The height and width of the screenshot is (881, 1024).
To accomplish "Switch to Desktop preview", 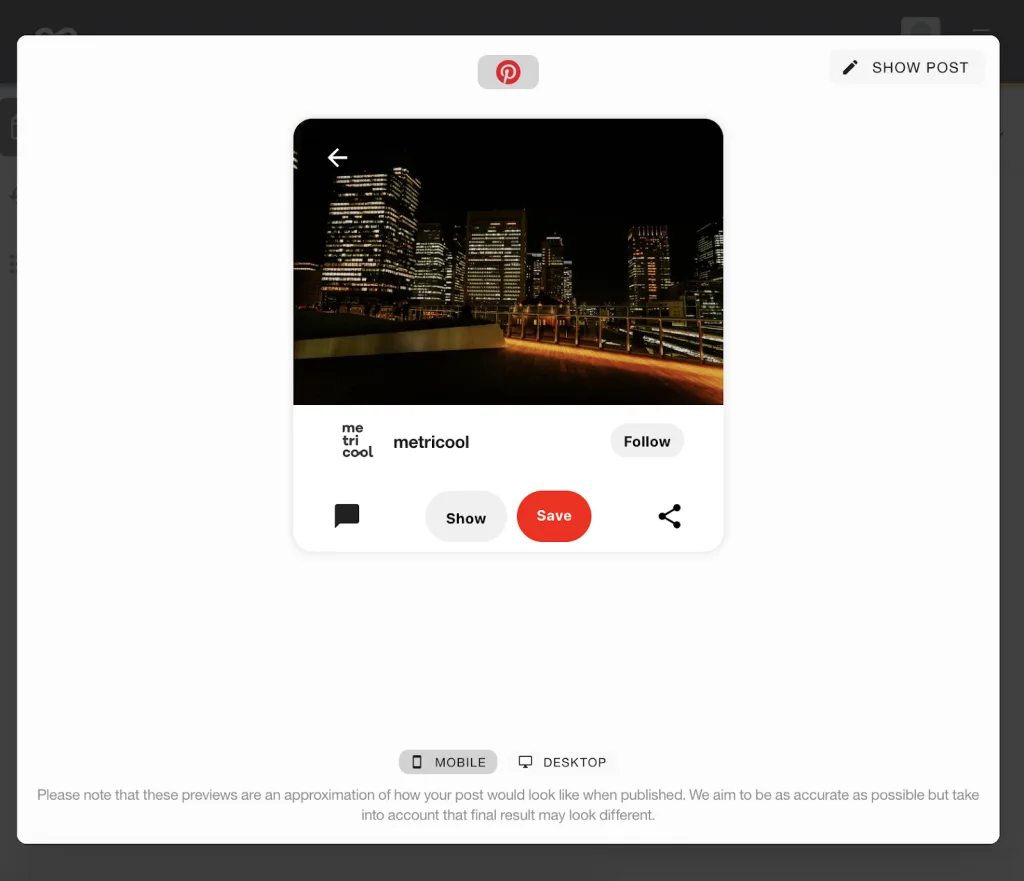I will [x=562, y=762].
